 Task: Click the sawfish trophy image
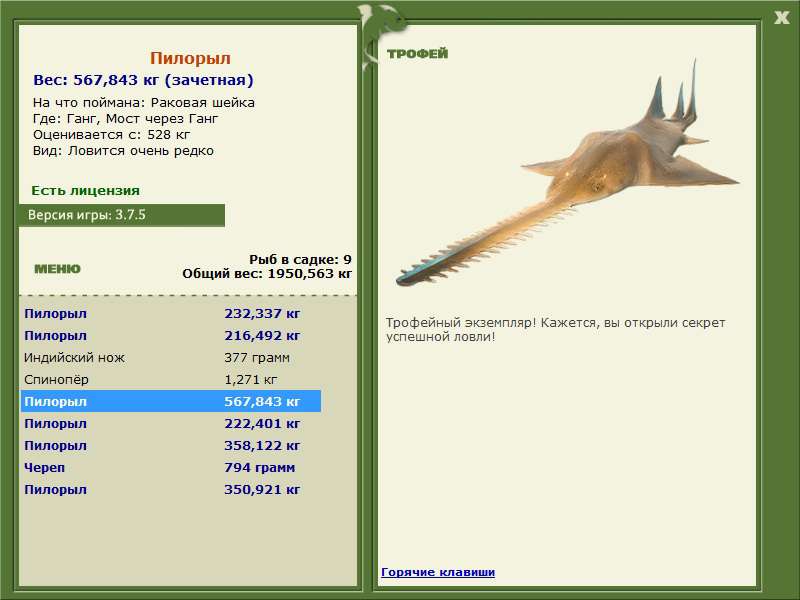567,173
